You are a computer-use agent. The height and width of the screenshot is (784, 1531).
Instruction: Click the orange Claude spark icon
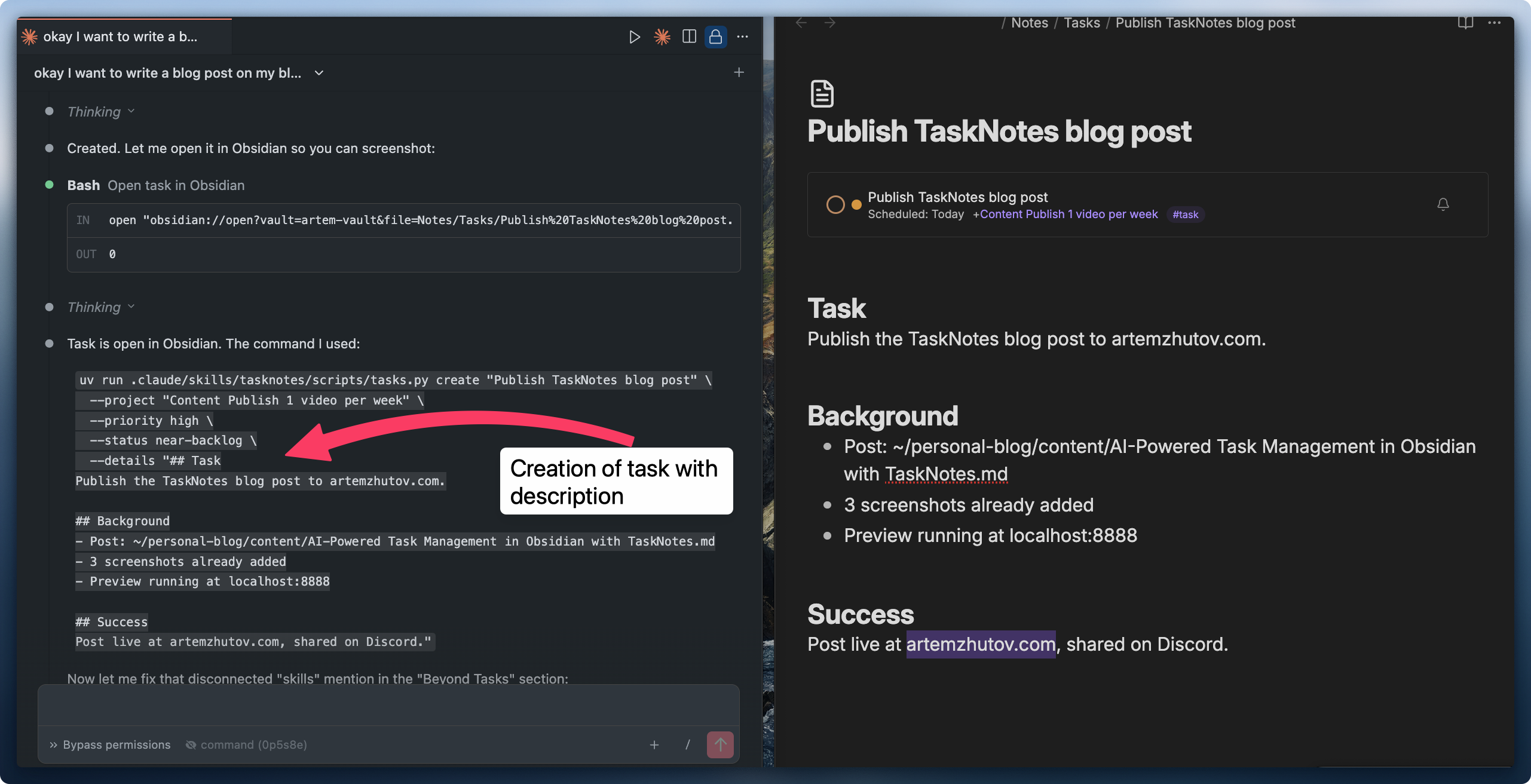coord(662,36)
